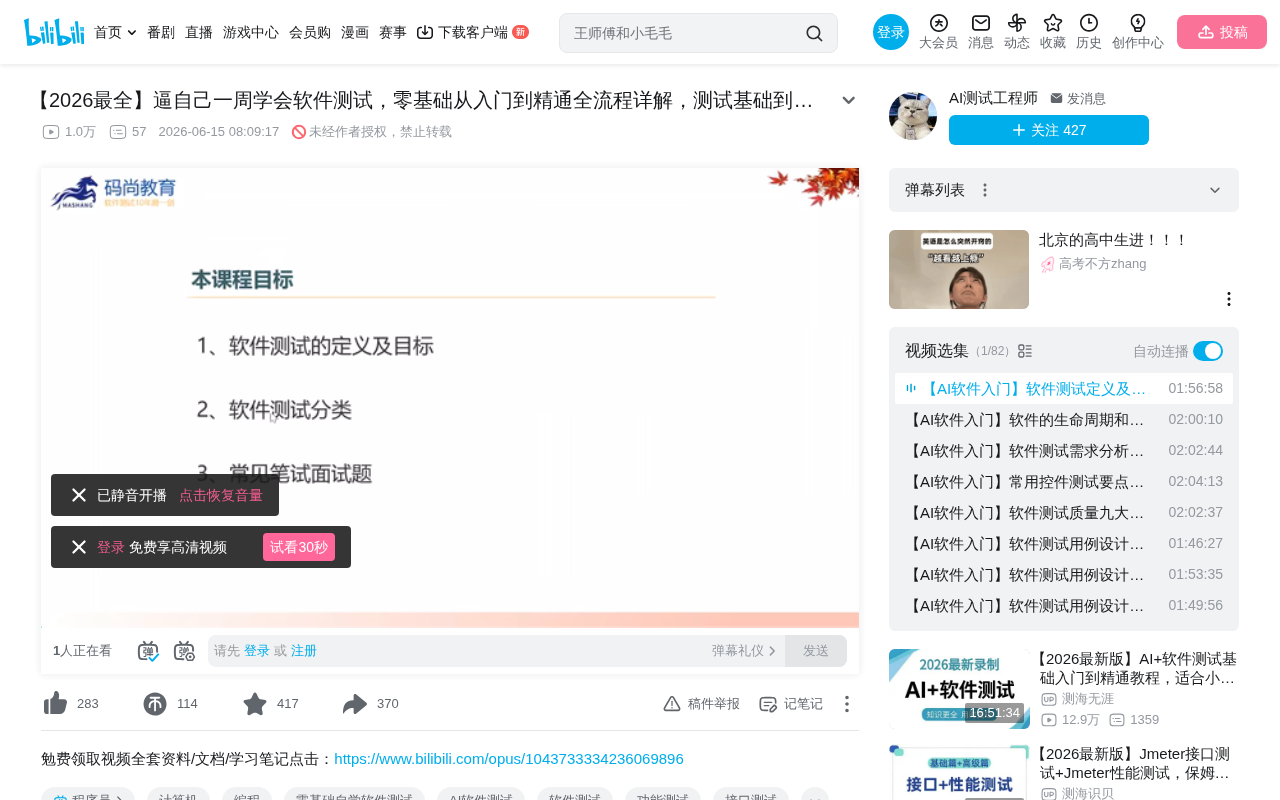Open 会员购 in navigation

click(x=310, y=32)
